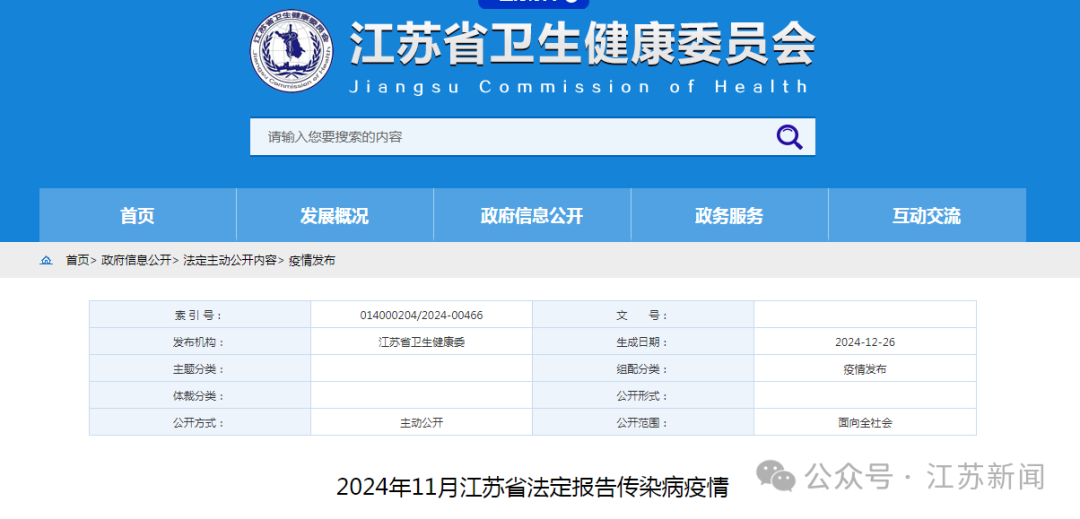
Task: Open 首页 in the main navigation bar
Action: tap(137, 216)
